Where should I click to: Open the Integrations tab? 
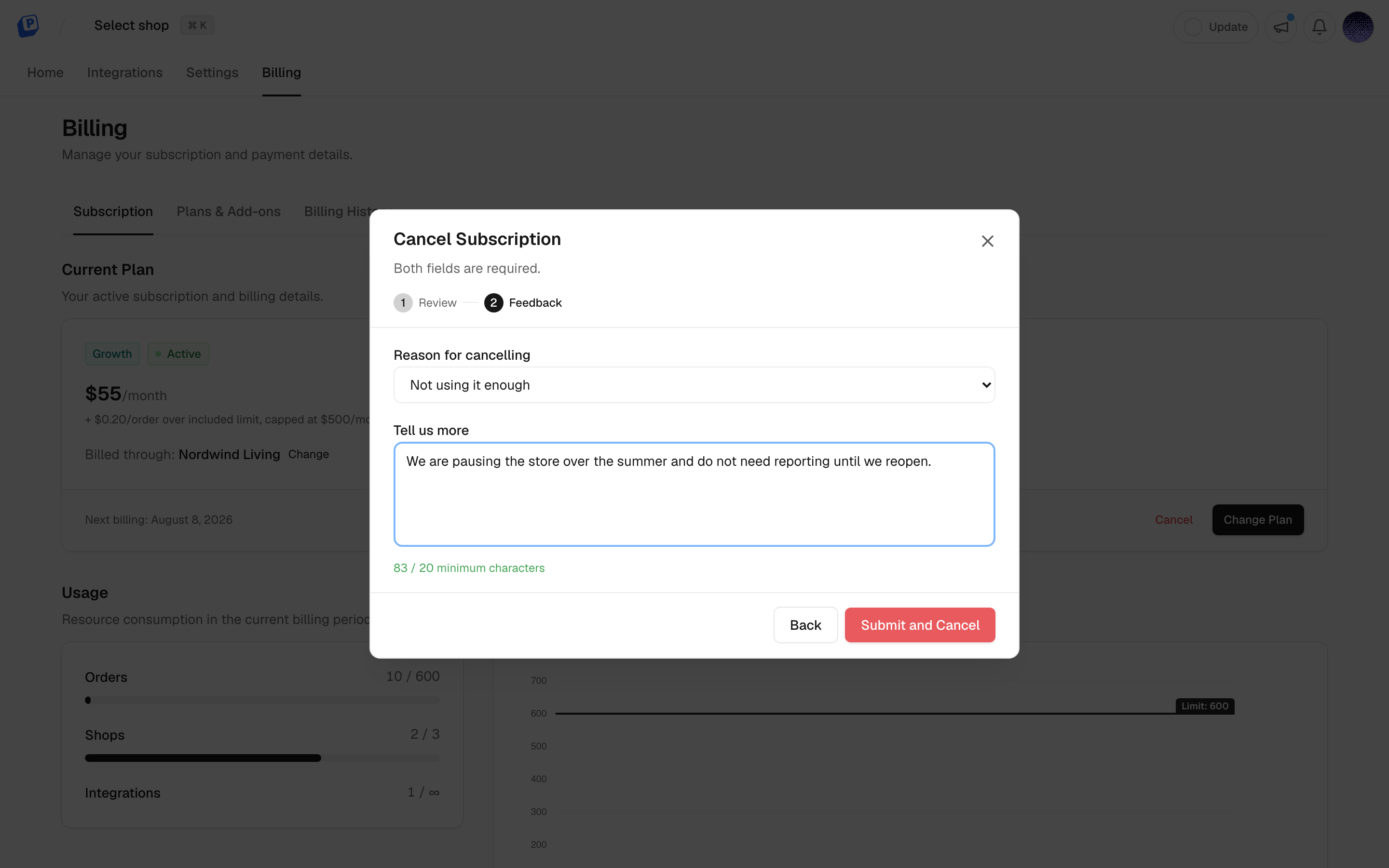[124, 72]
